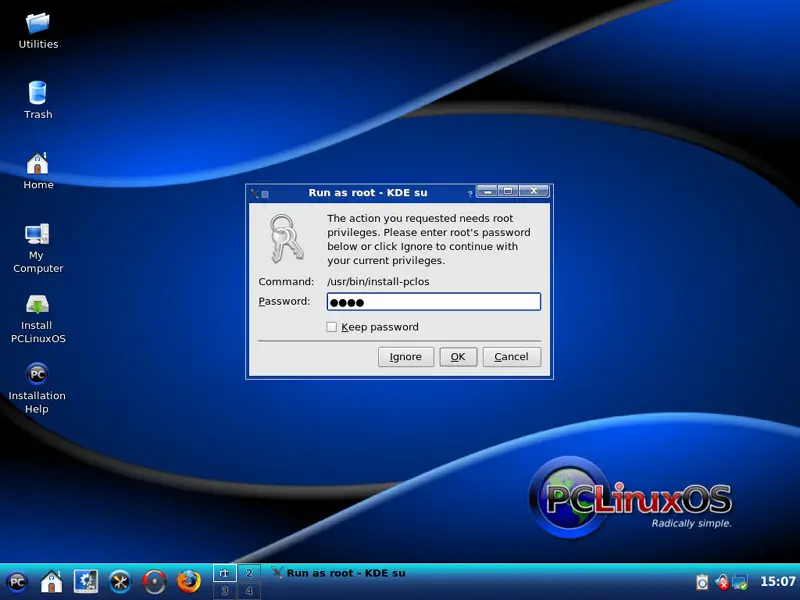Screen dimensions: 800x600
Task: Open the wrench and screwdriver tools icon in the taskbar
Action: 120,582
